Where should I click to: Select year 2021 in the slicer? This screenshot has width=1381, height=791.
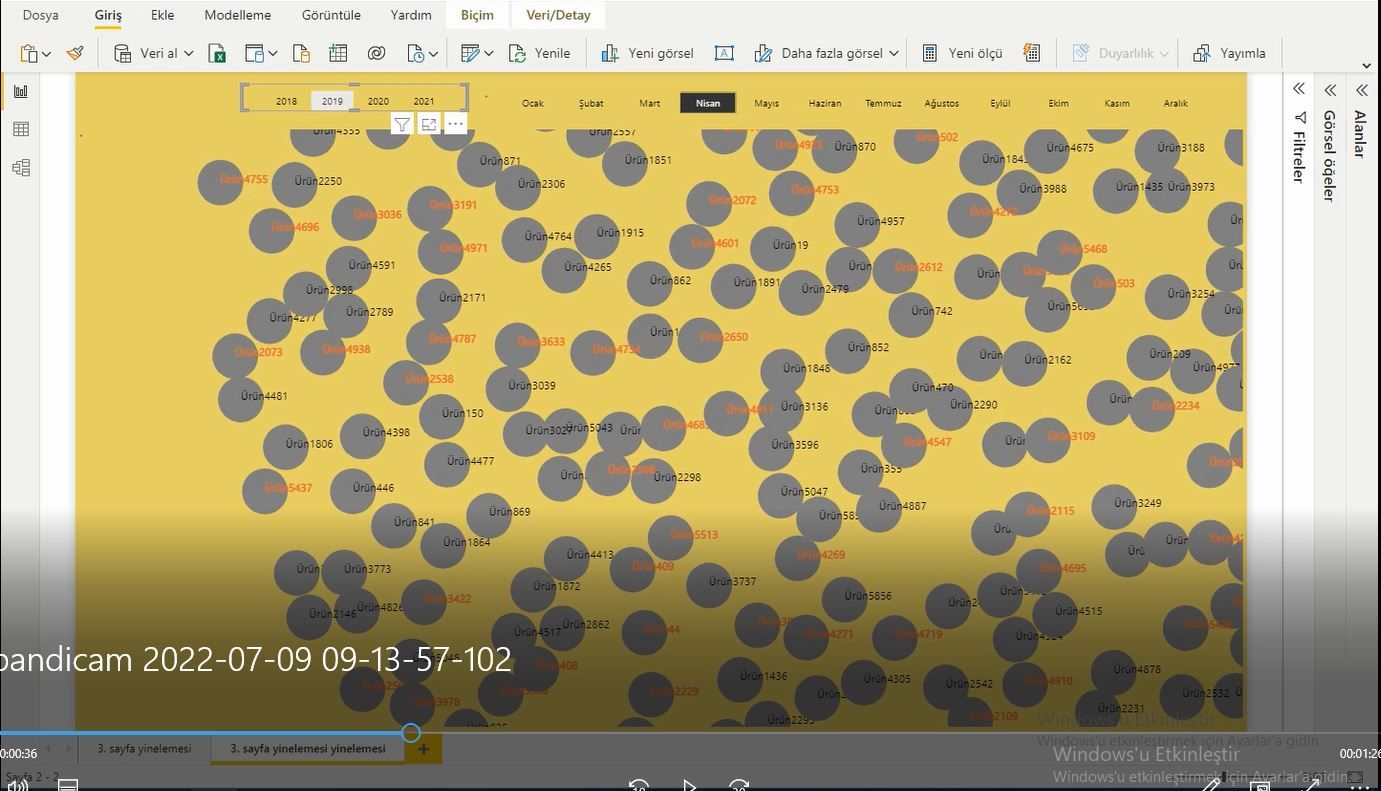point(424,101)
